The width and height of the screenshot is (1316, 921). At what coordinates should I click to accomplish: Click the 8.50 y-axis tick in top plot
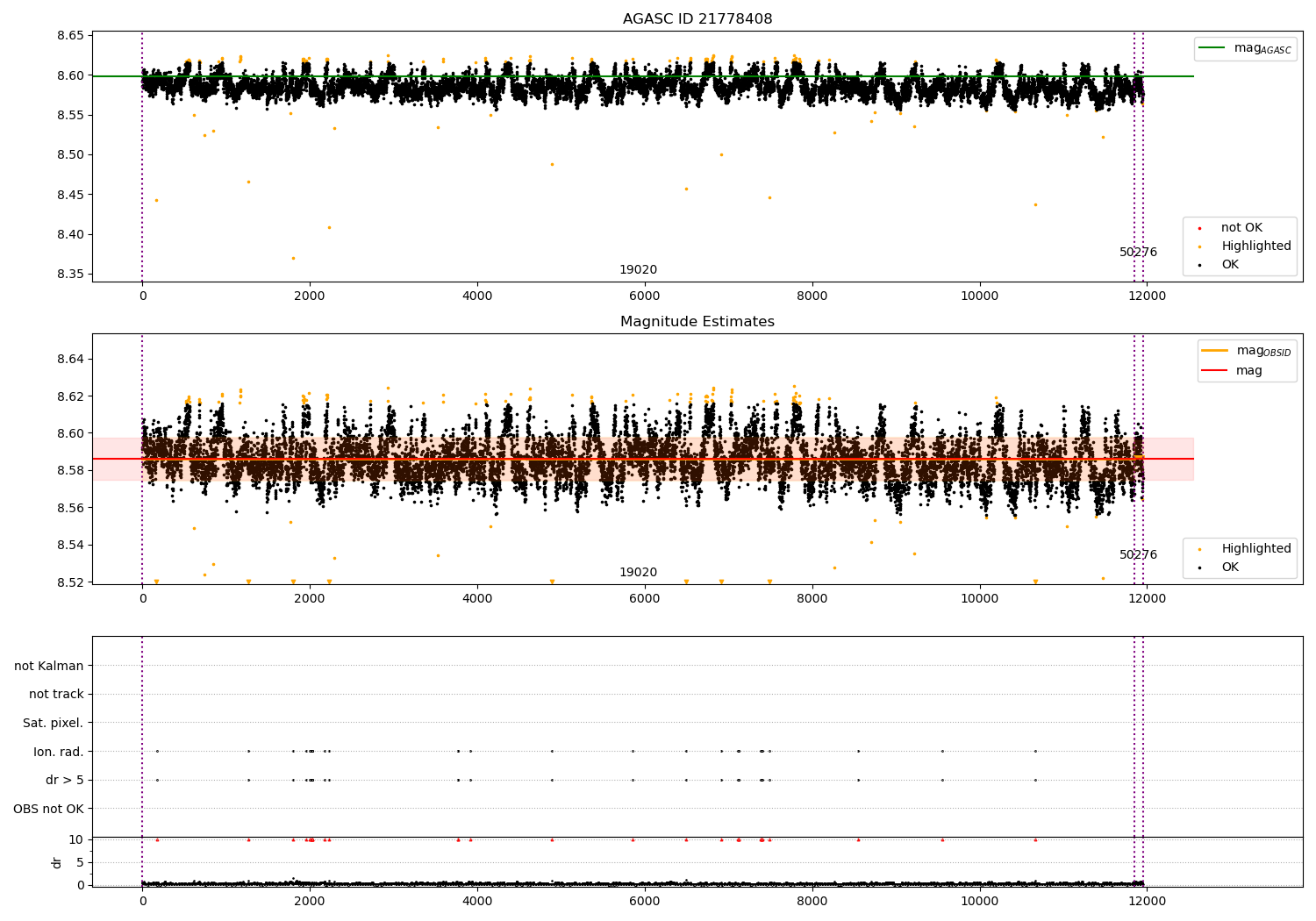pyautogui.click(x=70, y=155)
